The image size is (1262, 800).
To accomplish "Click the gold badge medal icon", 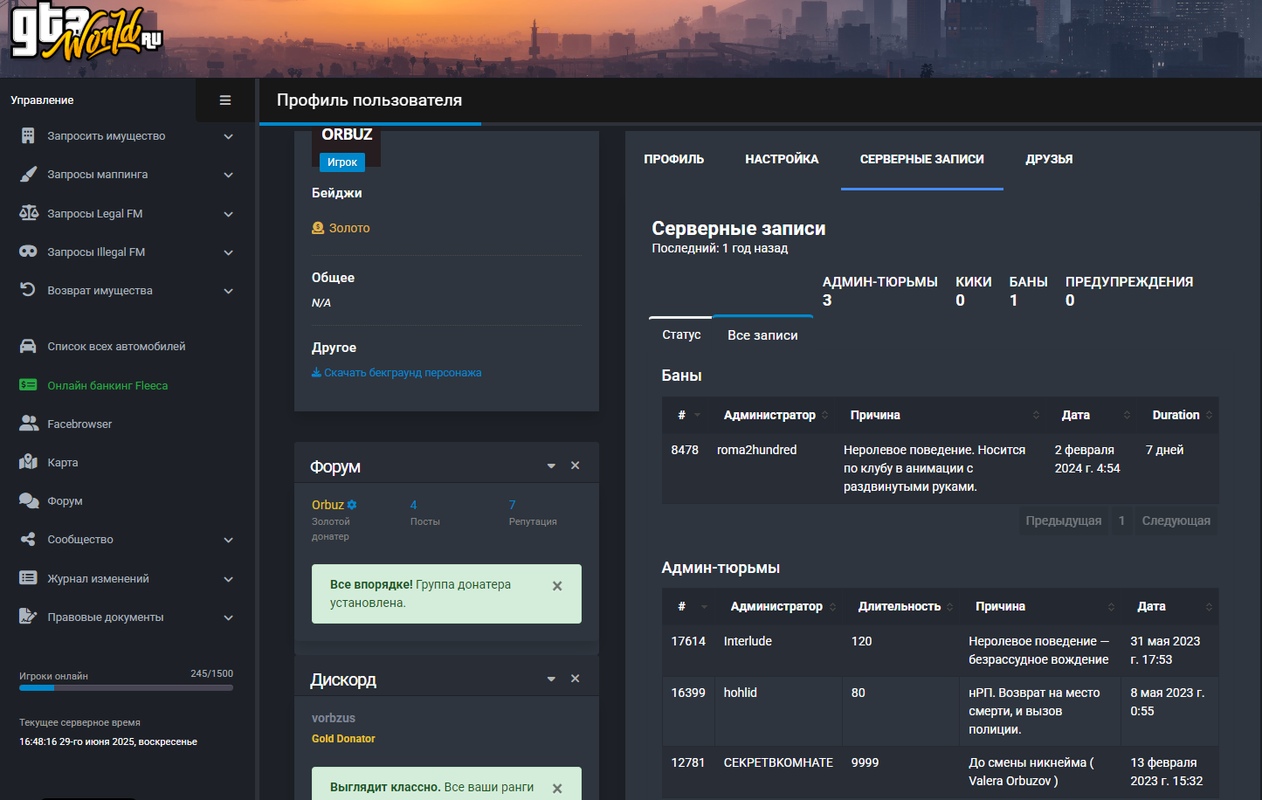I will 318,228.
